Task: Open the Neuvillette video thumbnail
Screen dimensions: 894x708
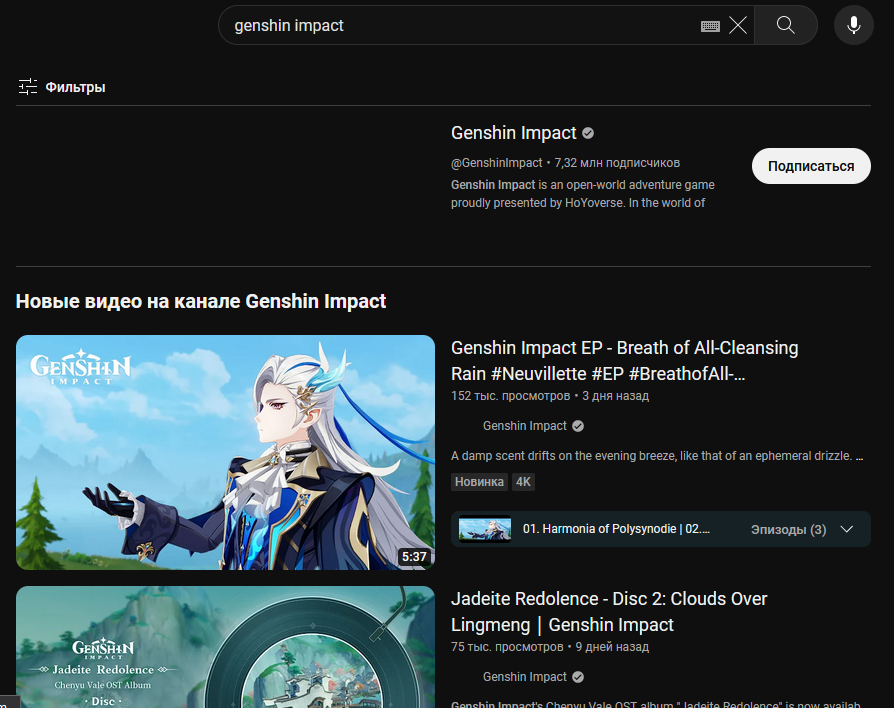Action: point(225,452)
